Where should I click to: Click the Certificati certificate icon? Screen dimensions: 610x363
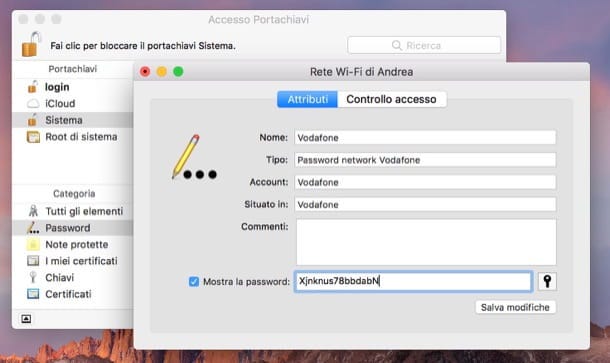33,294
